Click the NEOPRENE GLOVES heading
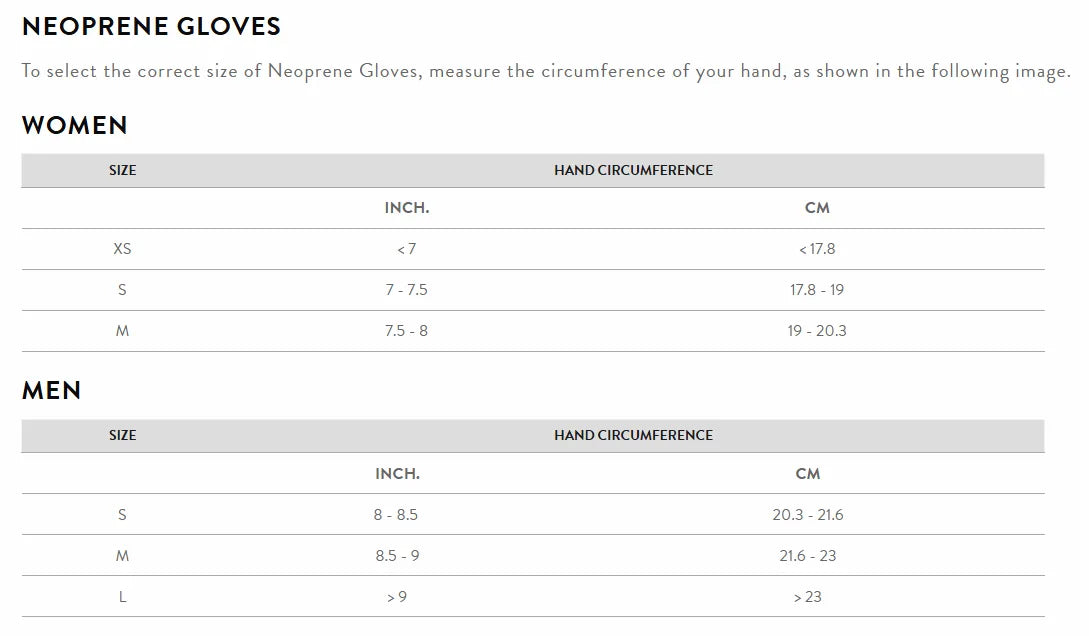 coord(151,27)
